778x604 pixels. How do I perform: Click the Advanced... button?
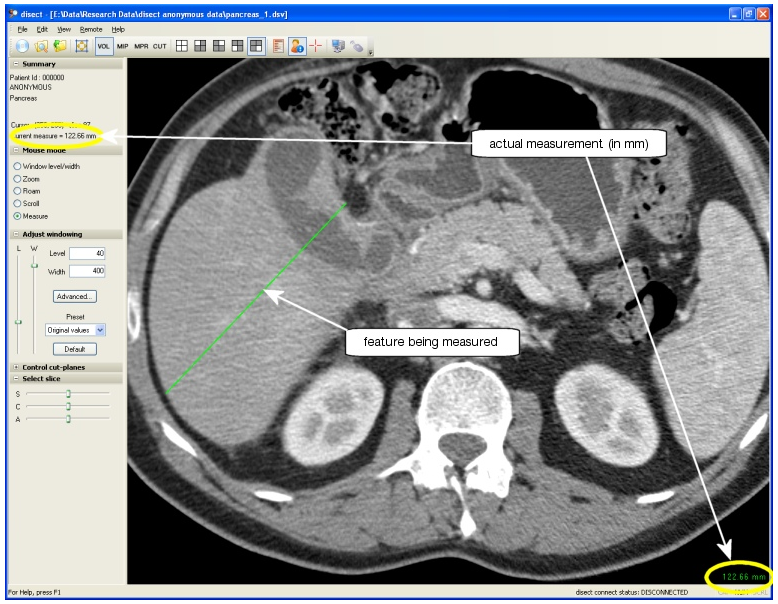point(75,296)
